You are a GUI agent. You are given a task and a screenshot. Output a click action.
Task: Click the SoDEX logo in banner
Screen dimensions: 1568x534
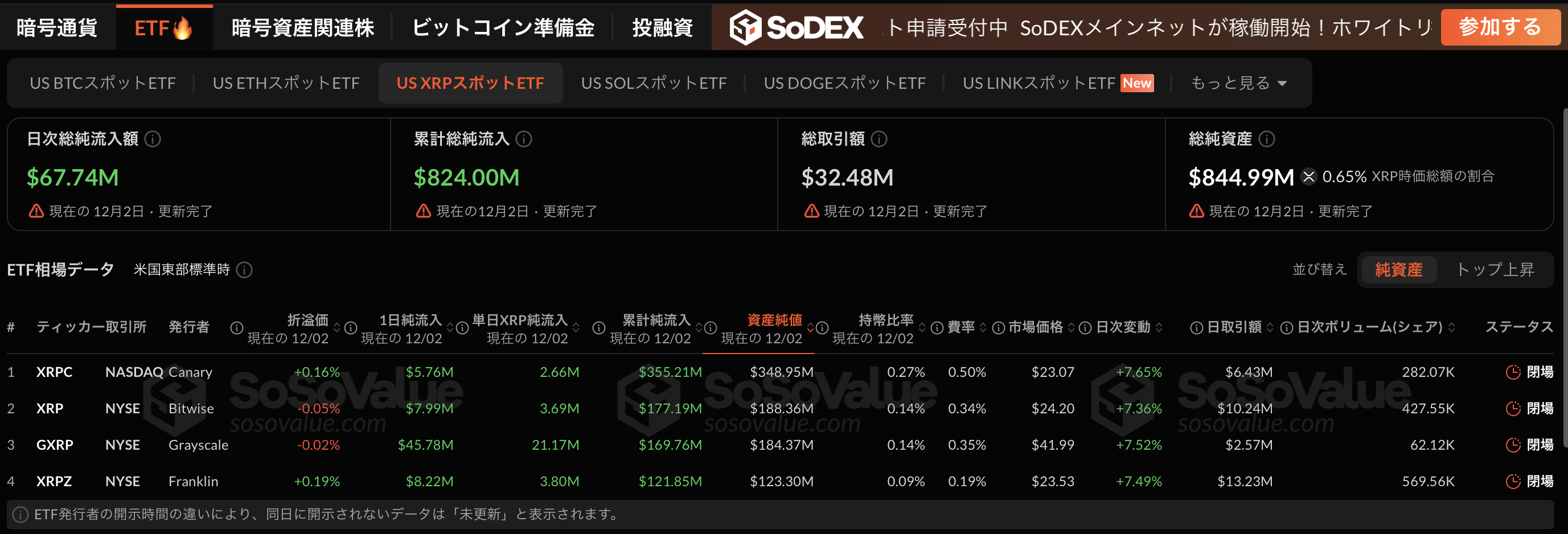tap(796, 27)
